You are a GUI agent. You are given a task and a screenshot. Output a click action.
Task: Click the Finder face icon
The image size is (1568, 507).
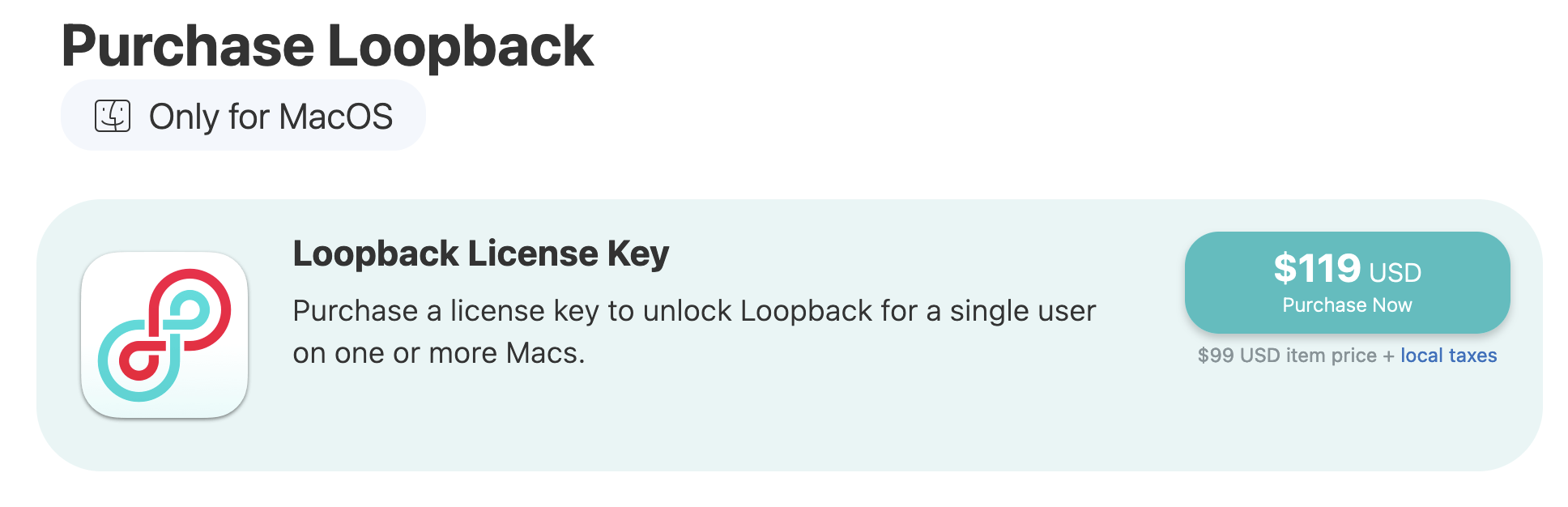click(113, 116)
